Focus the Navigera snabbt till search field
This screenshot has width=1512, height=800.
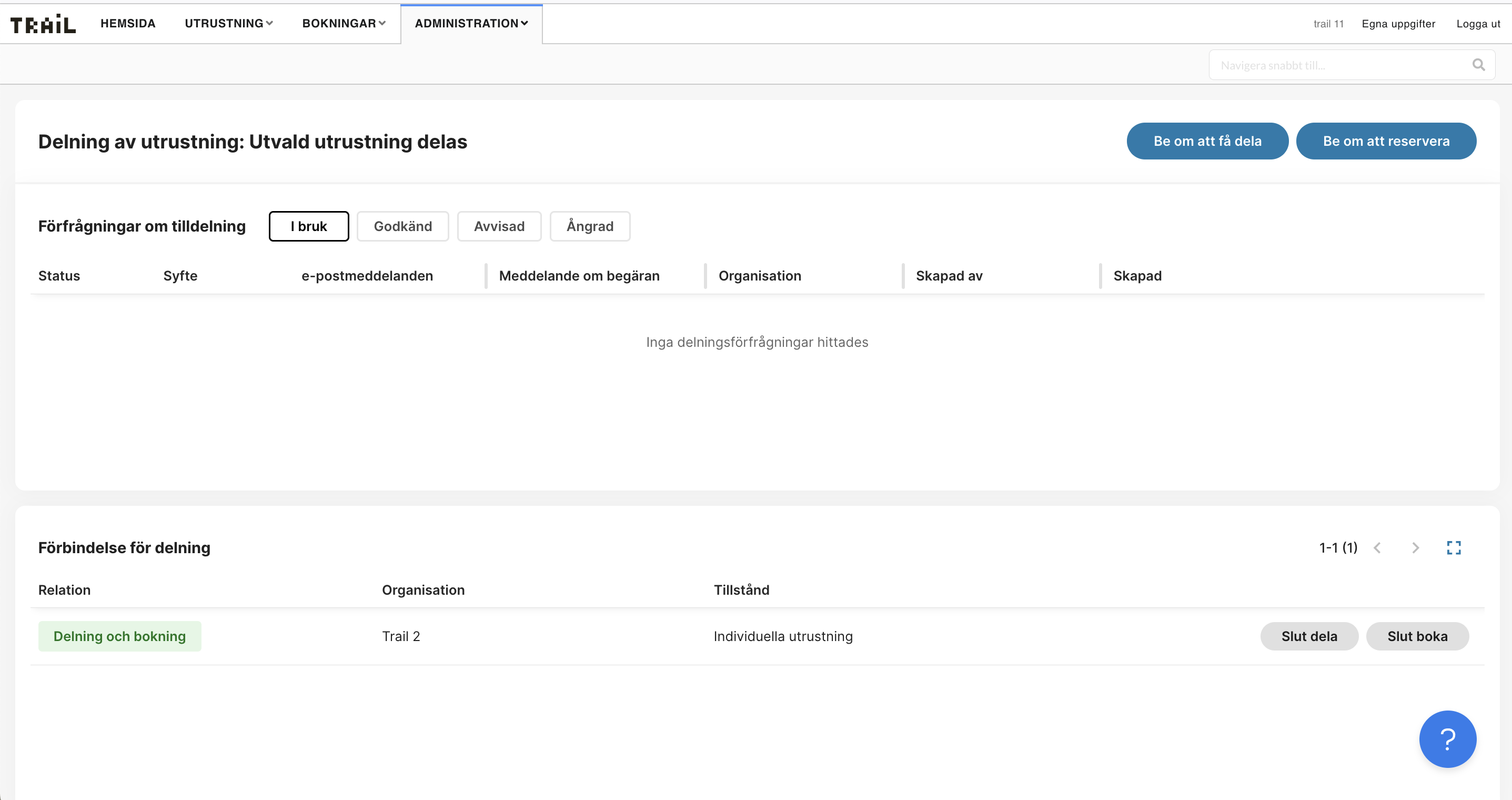[x=1338, y=65]
